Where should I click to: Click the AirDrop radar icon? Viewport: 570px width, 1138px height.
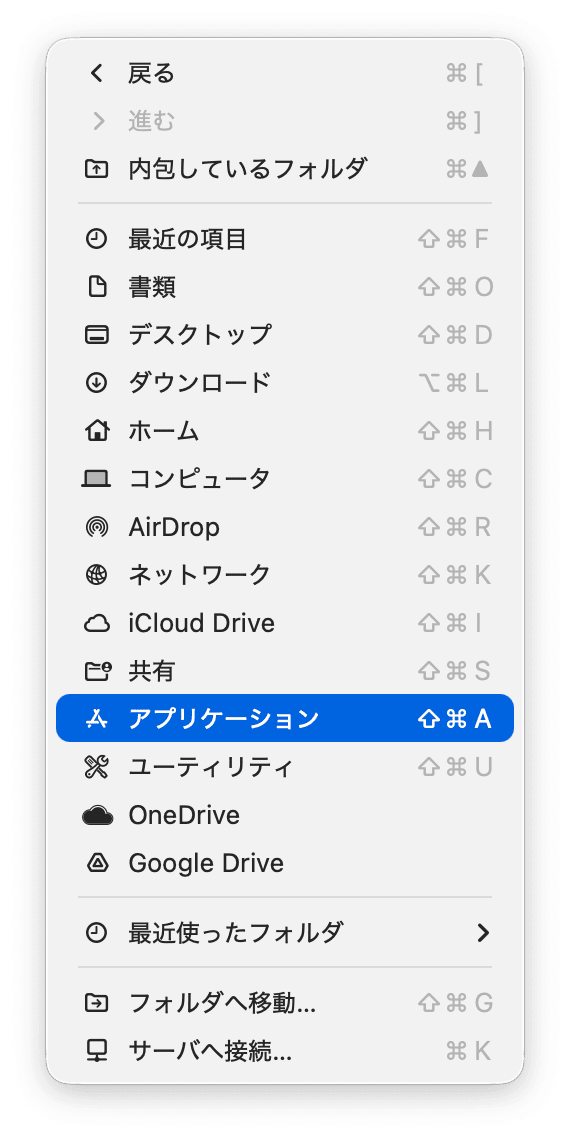click(97, 528)
